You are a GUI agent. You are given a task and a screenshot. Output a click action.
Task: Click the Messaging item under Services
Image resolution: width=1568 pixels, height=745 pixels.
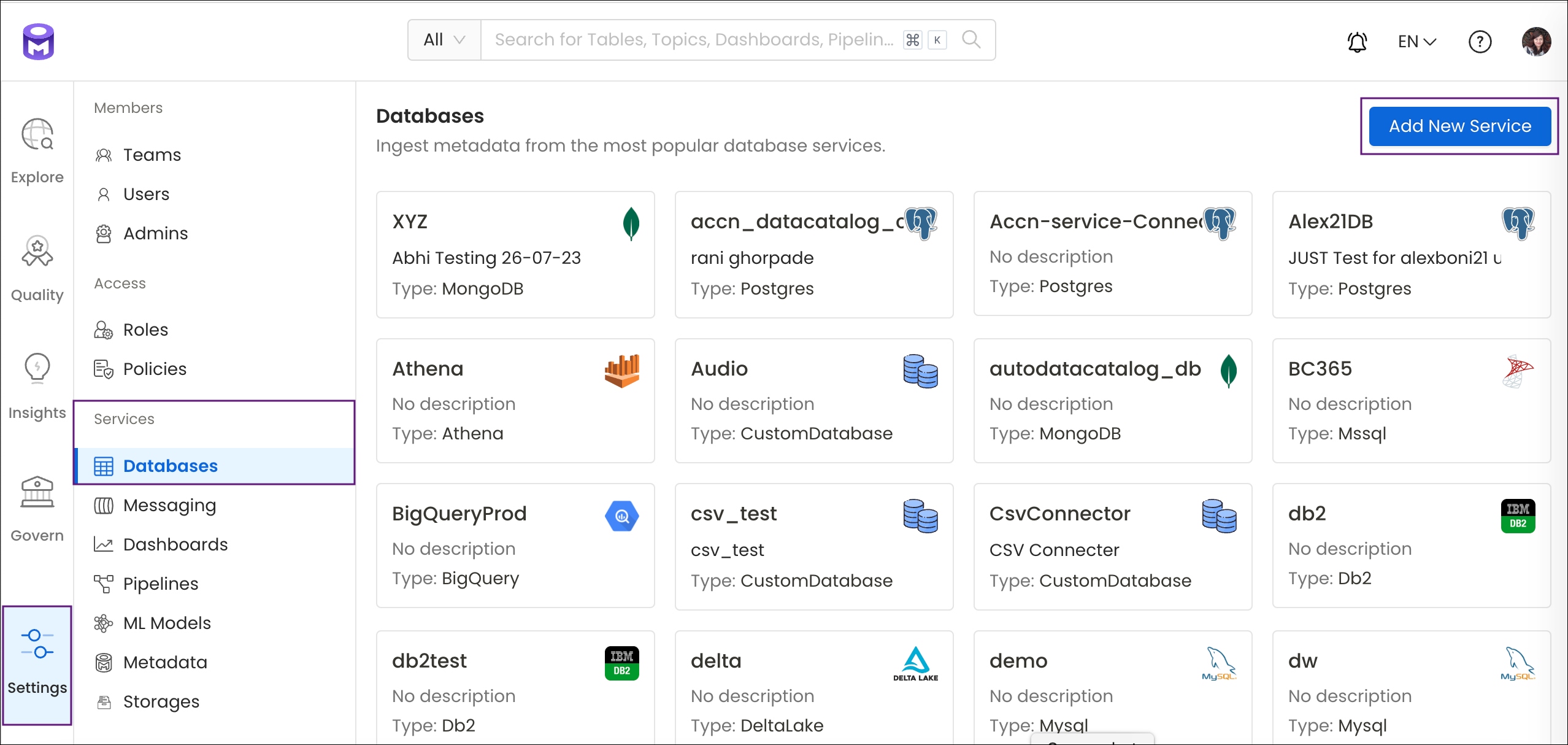tap(169, 506)
